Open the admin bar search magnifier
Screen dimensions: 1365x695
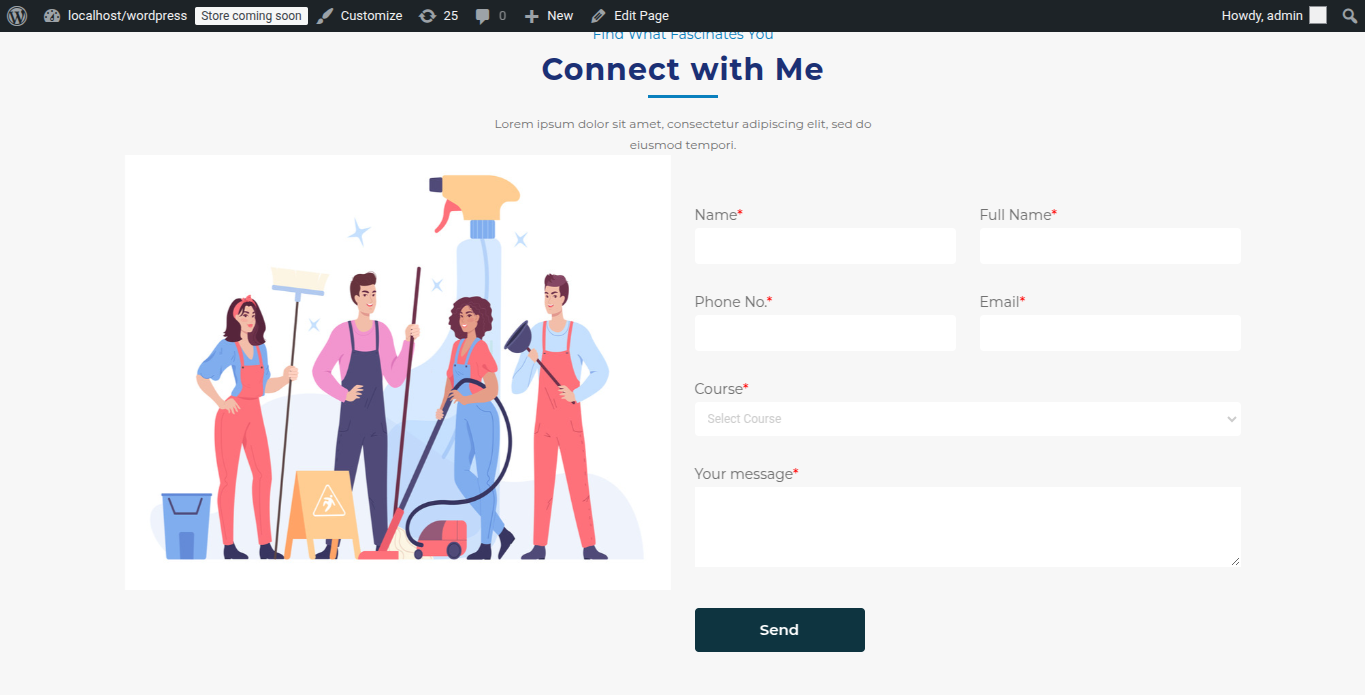click(x=1349, y=16)
